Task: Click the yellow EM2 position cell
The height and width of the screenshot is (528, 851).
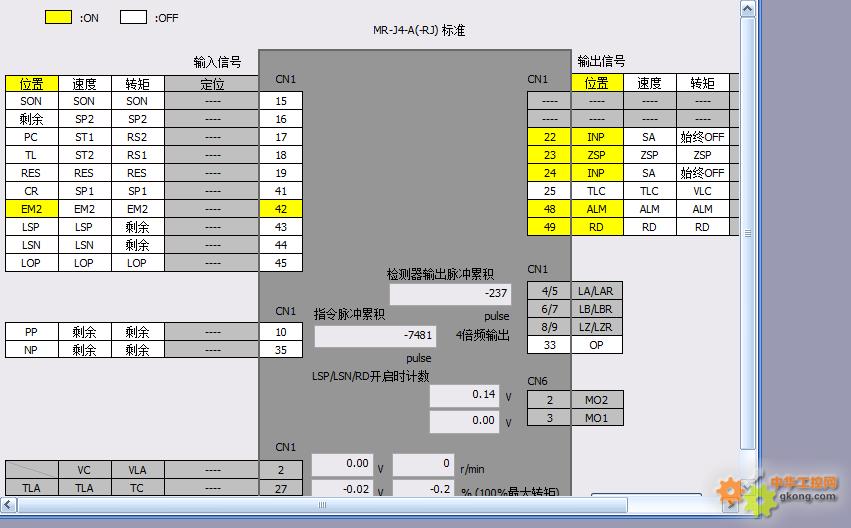Action: (x=31, y=208)
